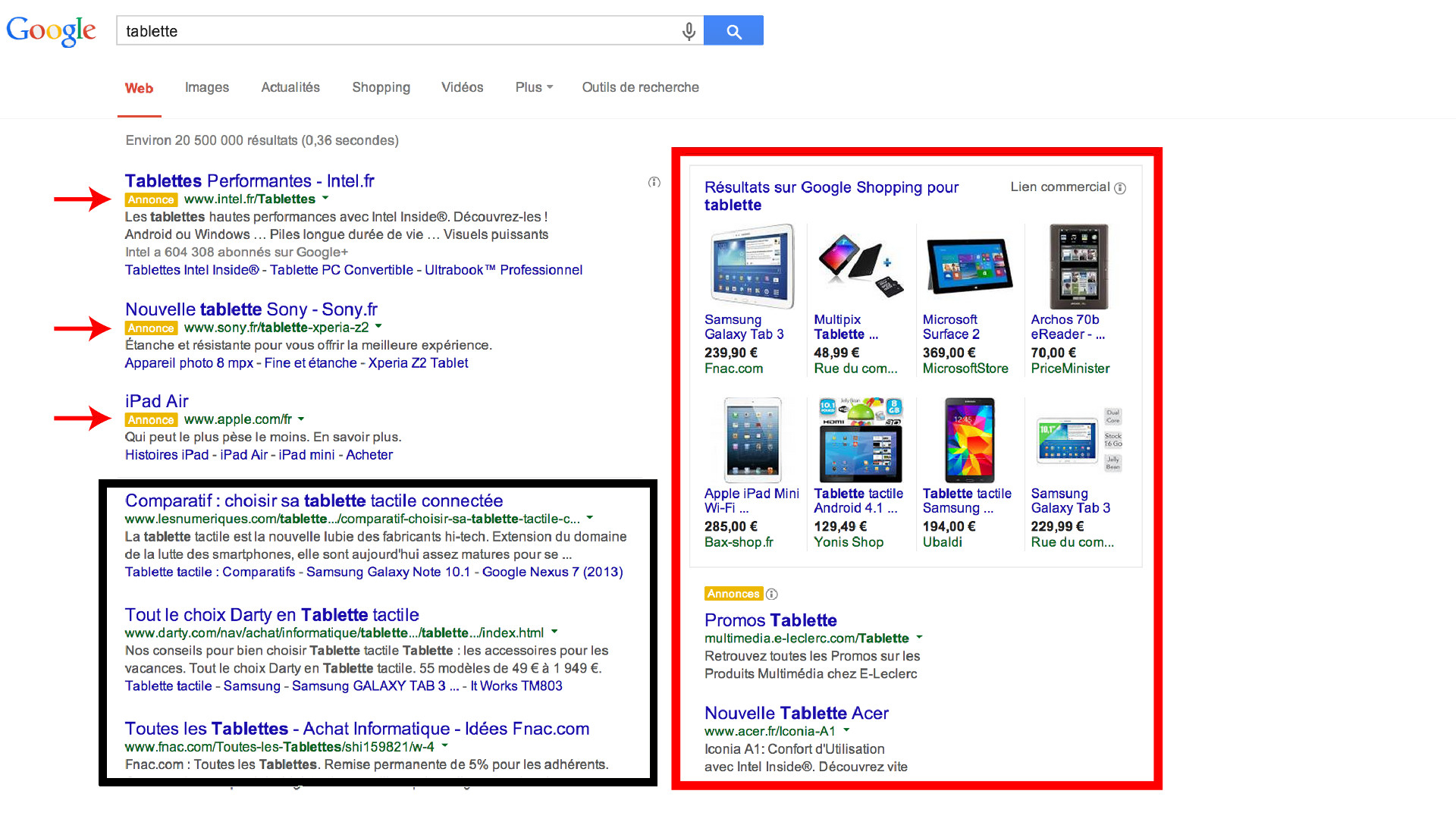Open Comparatif choisir sa tablette tactile result

pyautogui.click(x=314, y=500)
